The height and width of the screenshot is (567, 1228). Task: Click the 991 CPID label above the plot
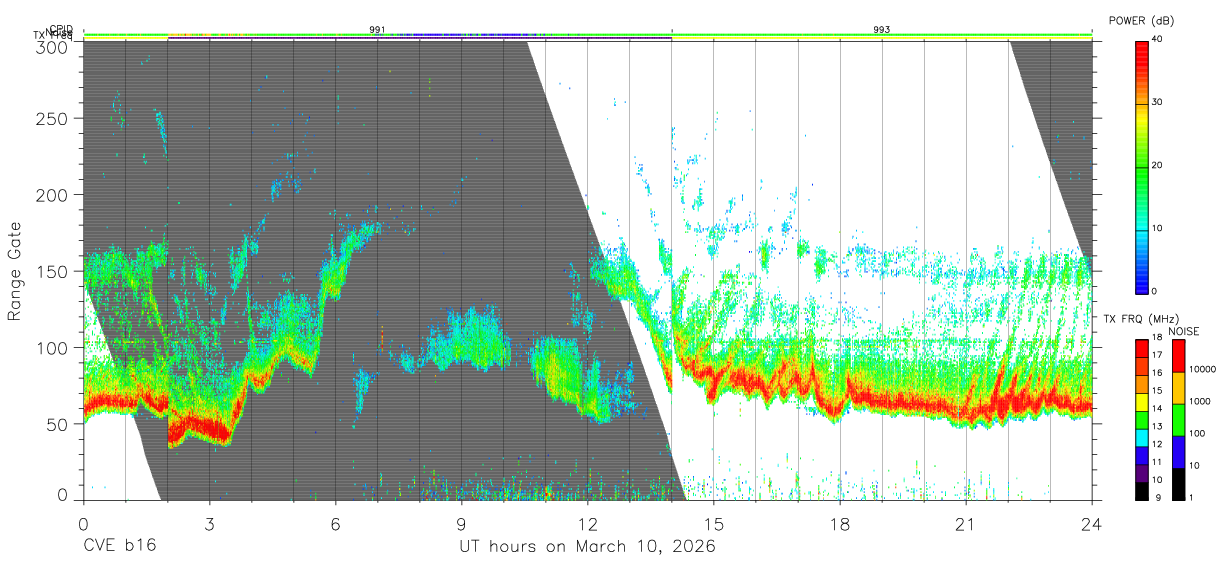tap(377, 30)
